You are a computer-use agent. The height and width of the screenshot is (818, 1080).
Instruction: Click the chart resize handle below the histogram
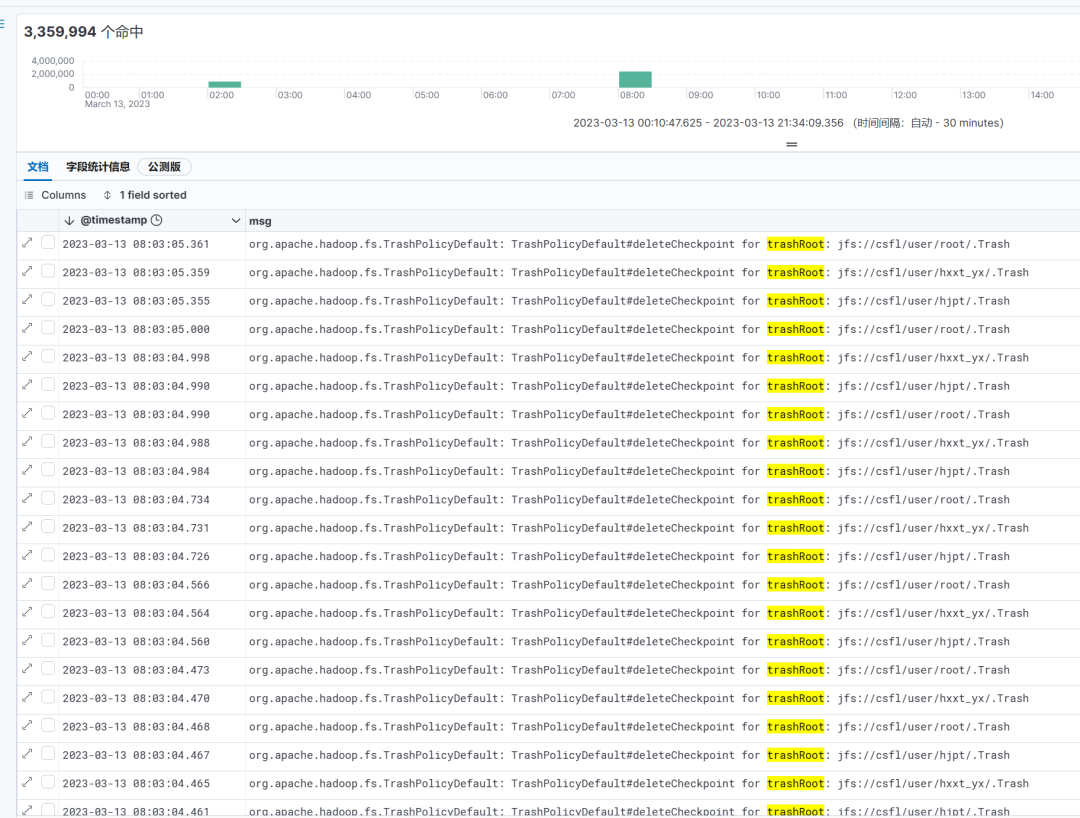[791, 145]
